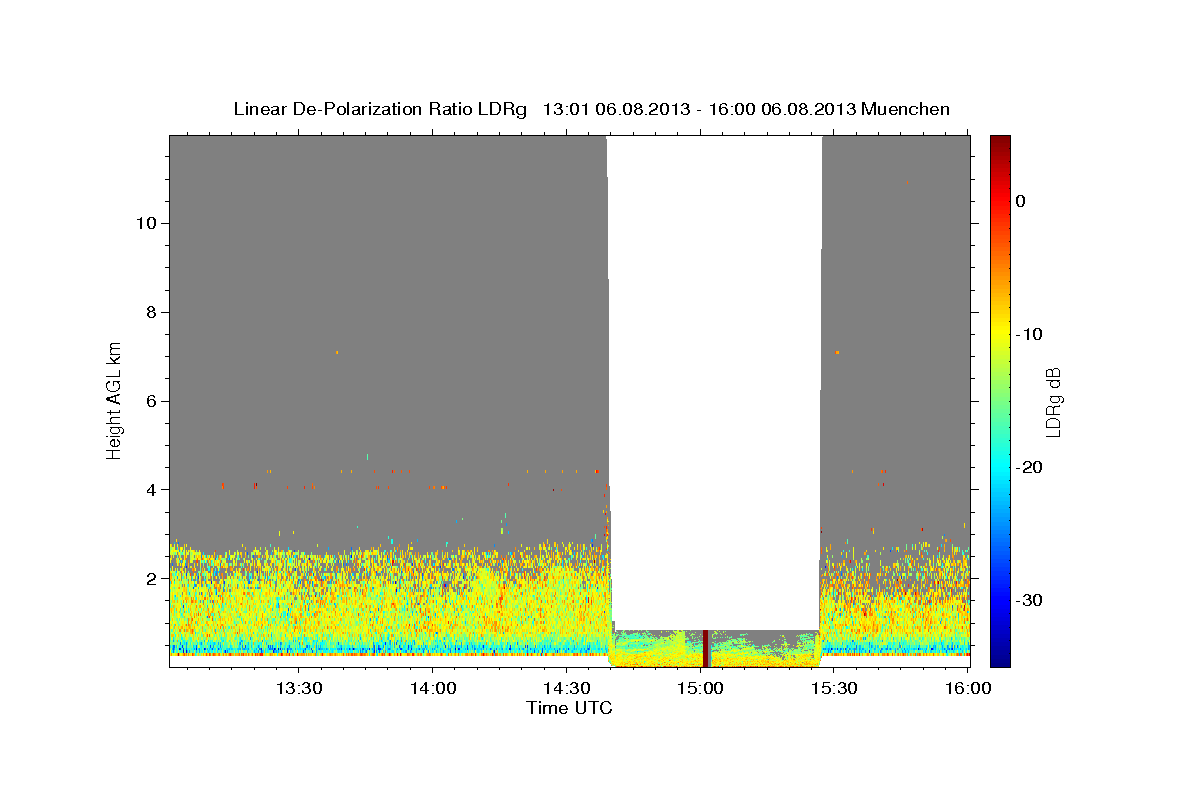Click the colorbar value -10 label
Screen dimensions: 1200x800
pyautogui.click(x=1030, y=334)
